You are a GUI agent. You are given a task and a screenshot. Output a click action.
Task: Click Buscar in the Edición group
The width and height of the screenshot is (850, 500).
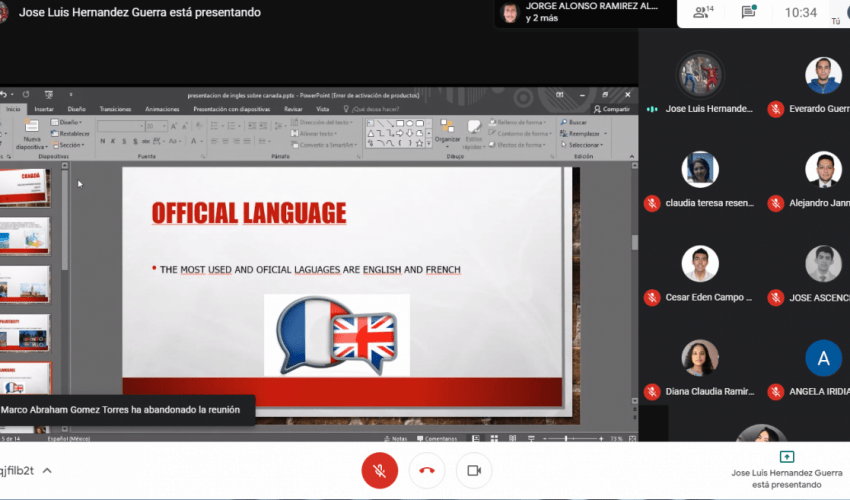(x=576, y=122)
